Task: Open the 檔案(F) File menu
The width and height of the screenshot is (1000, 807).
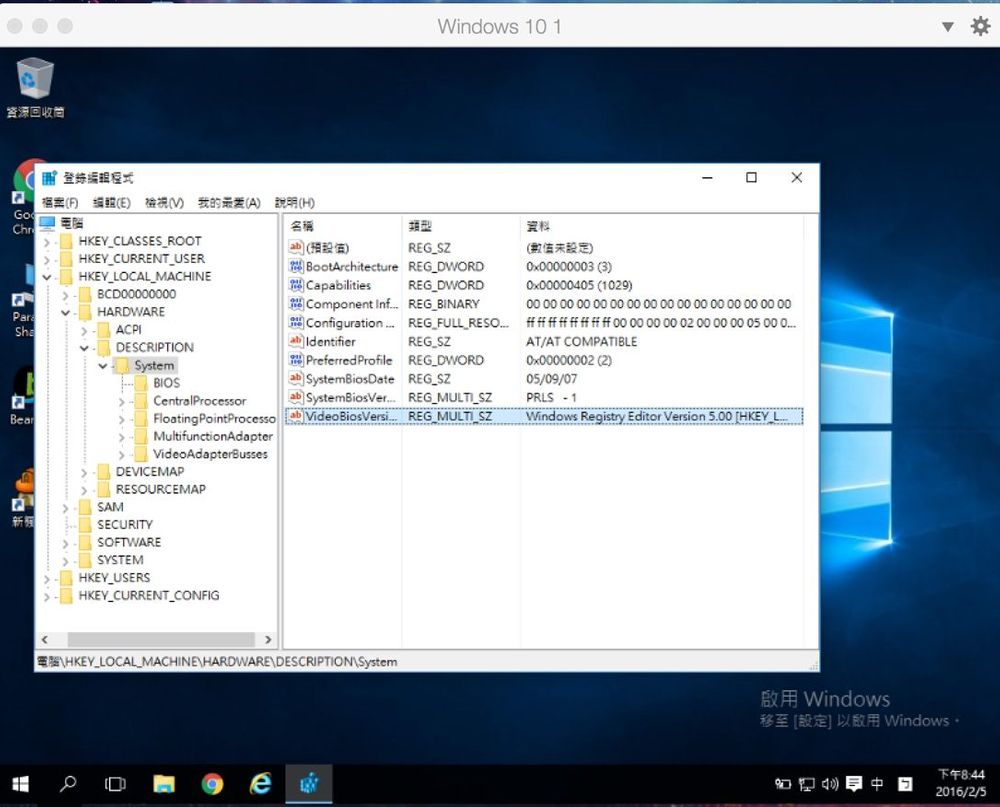Action: click(60, 203)
